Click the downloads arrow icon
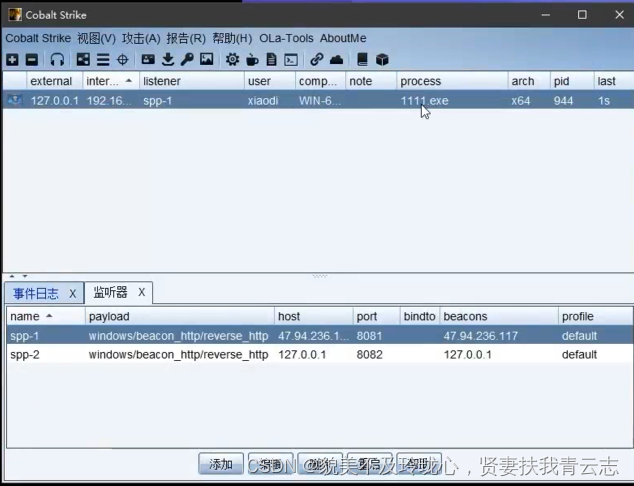This screenshot has height=486, width=634. coord(168,60)
